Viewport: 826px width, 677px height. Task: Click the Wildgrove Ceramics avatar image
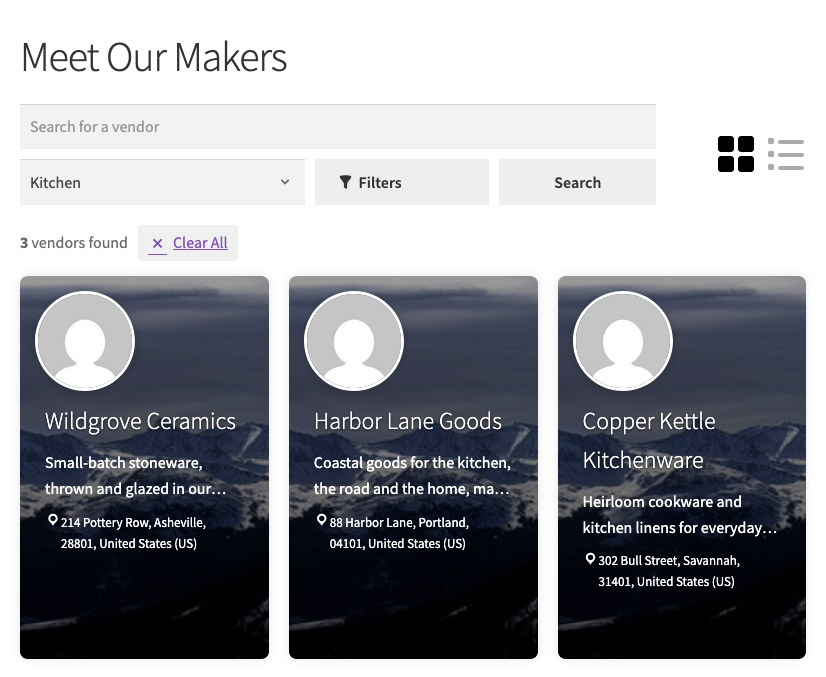[x=85, y=341]
